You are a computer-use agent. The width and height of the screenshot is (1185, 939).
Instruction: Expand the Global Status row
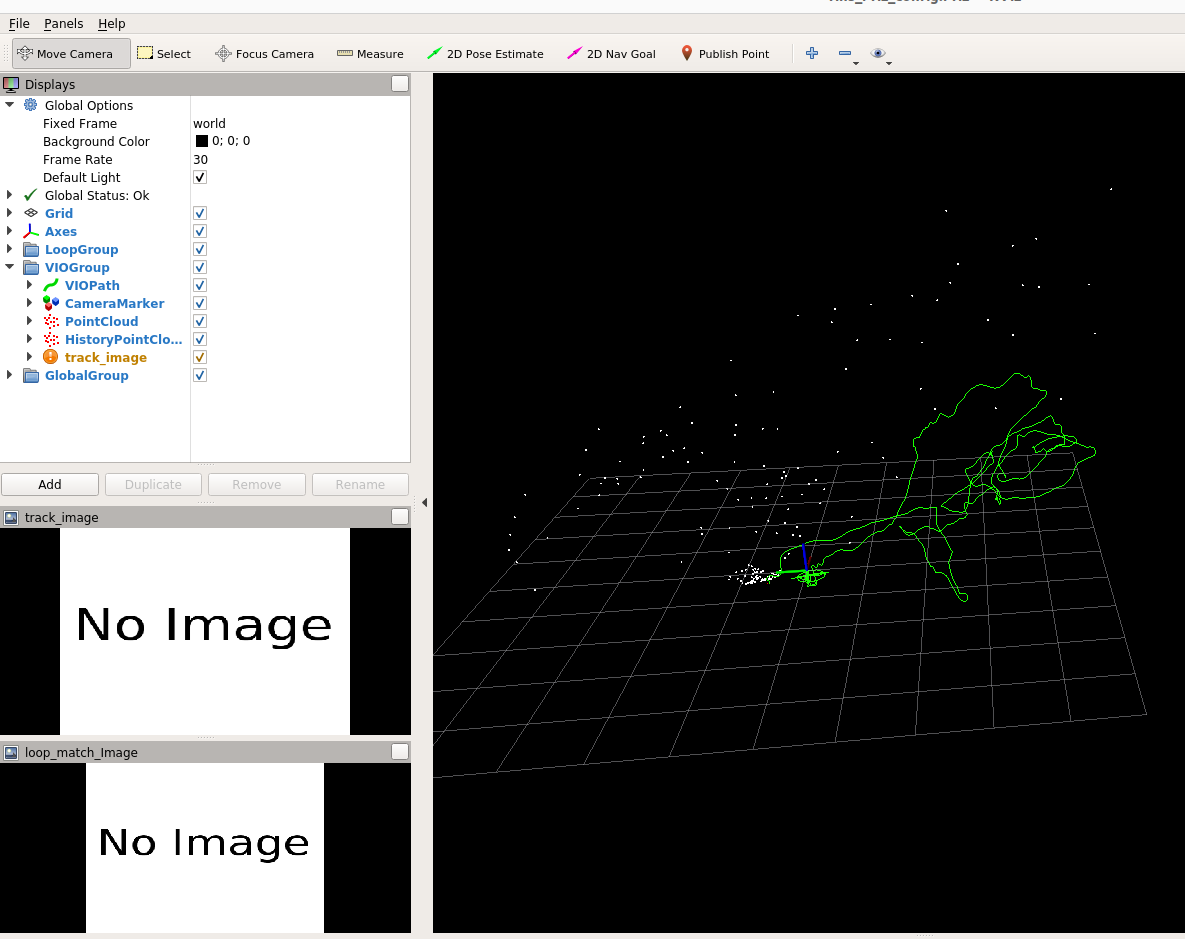10,195
